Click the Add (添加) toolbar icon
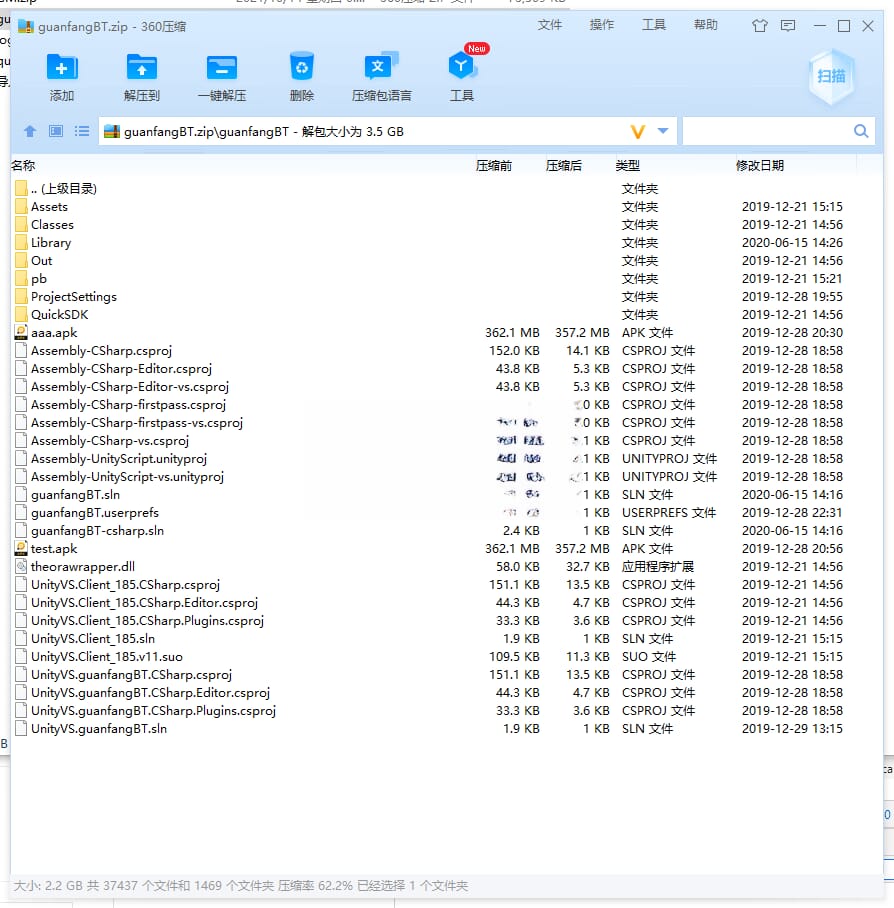 pyautogui.click(x=62, y=68)
